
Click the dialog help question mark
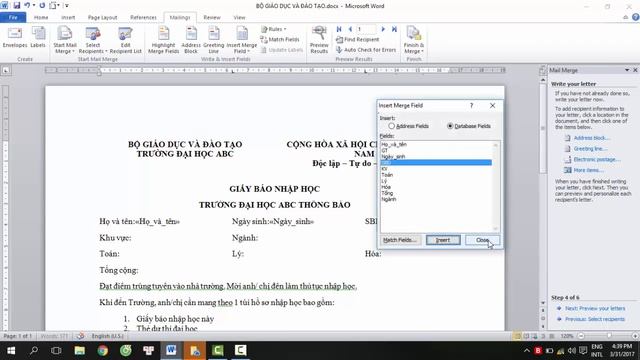[x=471, y=105]
